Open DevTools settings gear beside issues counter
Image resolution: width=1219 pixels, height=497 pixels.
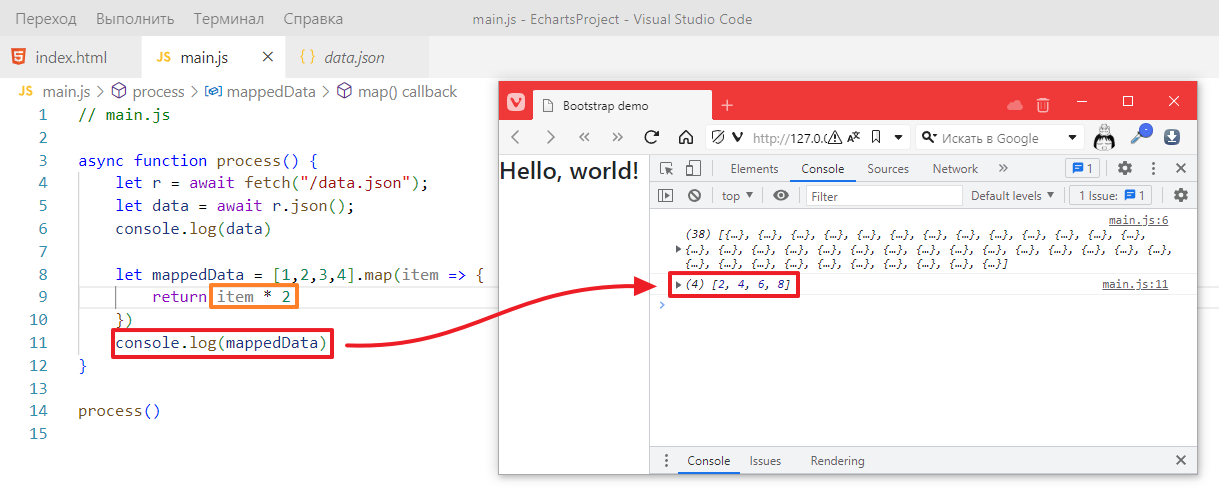click(1181, 196)
